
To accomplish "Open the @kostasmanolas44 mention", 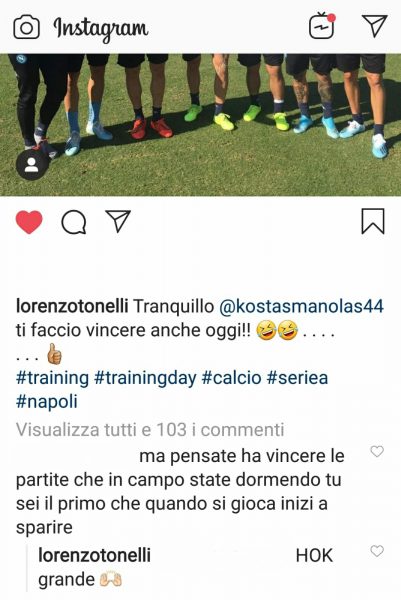I will click(x=301, y=306).
